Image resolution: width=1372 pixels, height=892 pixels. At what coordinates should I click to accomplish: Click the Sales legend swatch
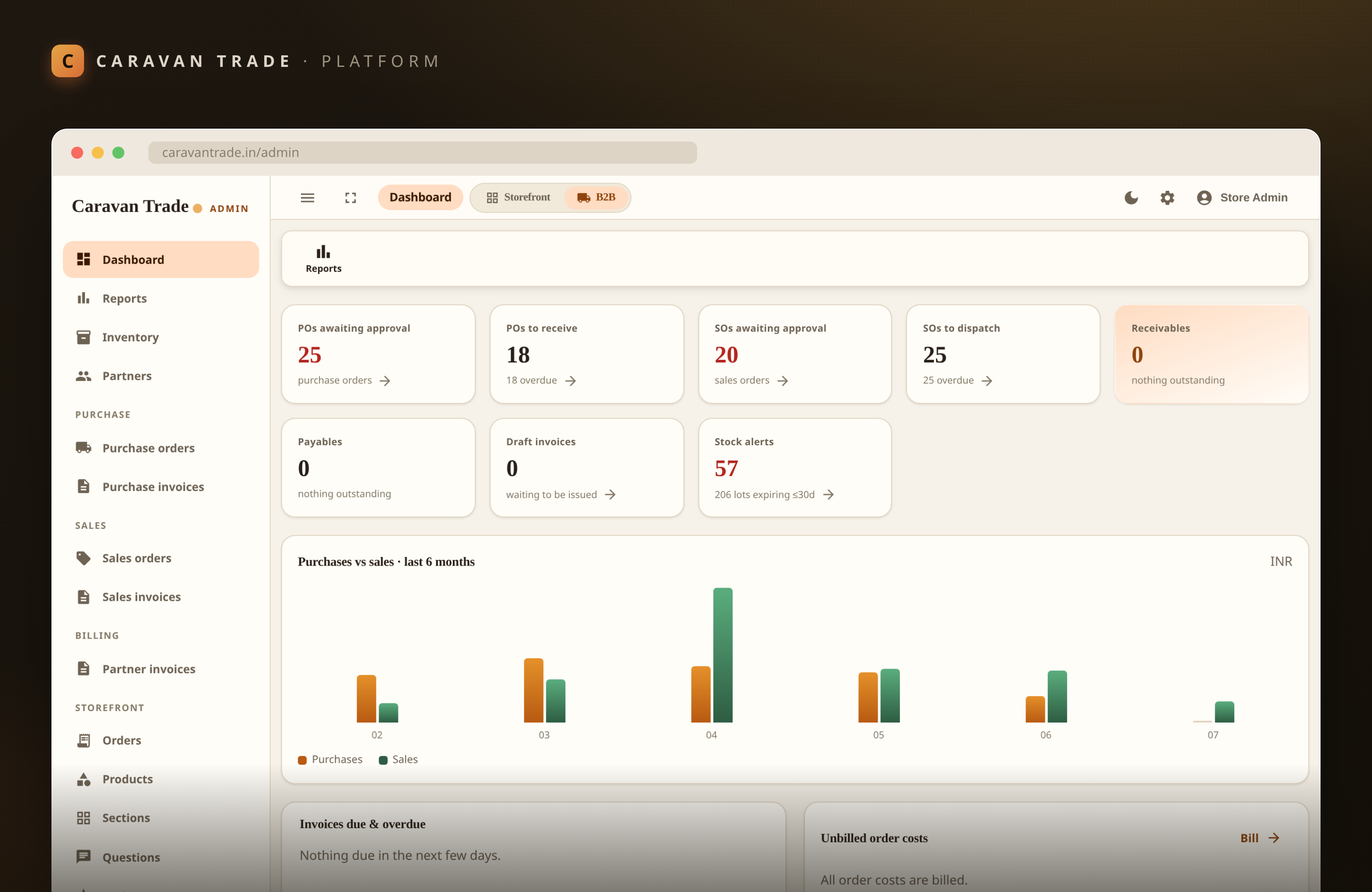[383, 760]
